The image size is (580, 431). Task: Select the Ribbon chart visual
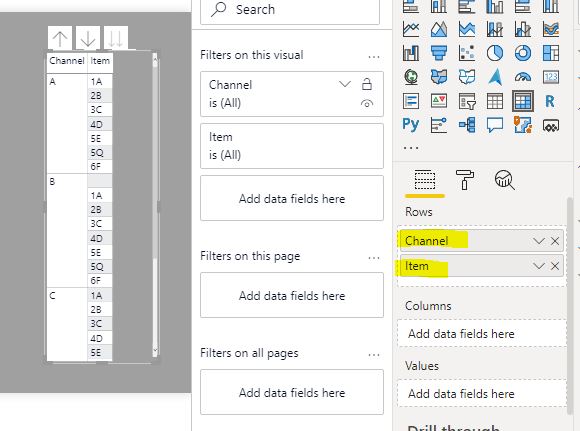point(551,29)
